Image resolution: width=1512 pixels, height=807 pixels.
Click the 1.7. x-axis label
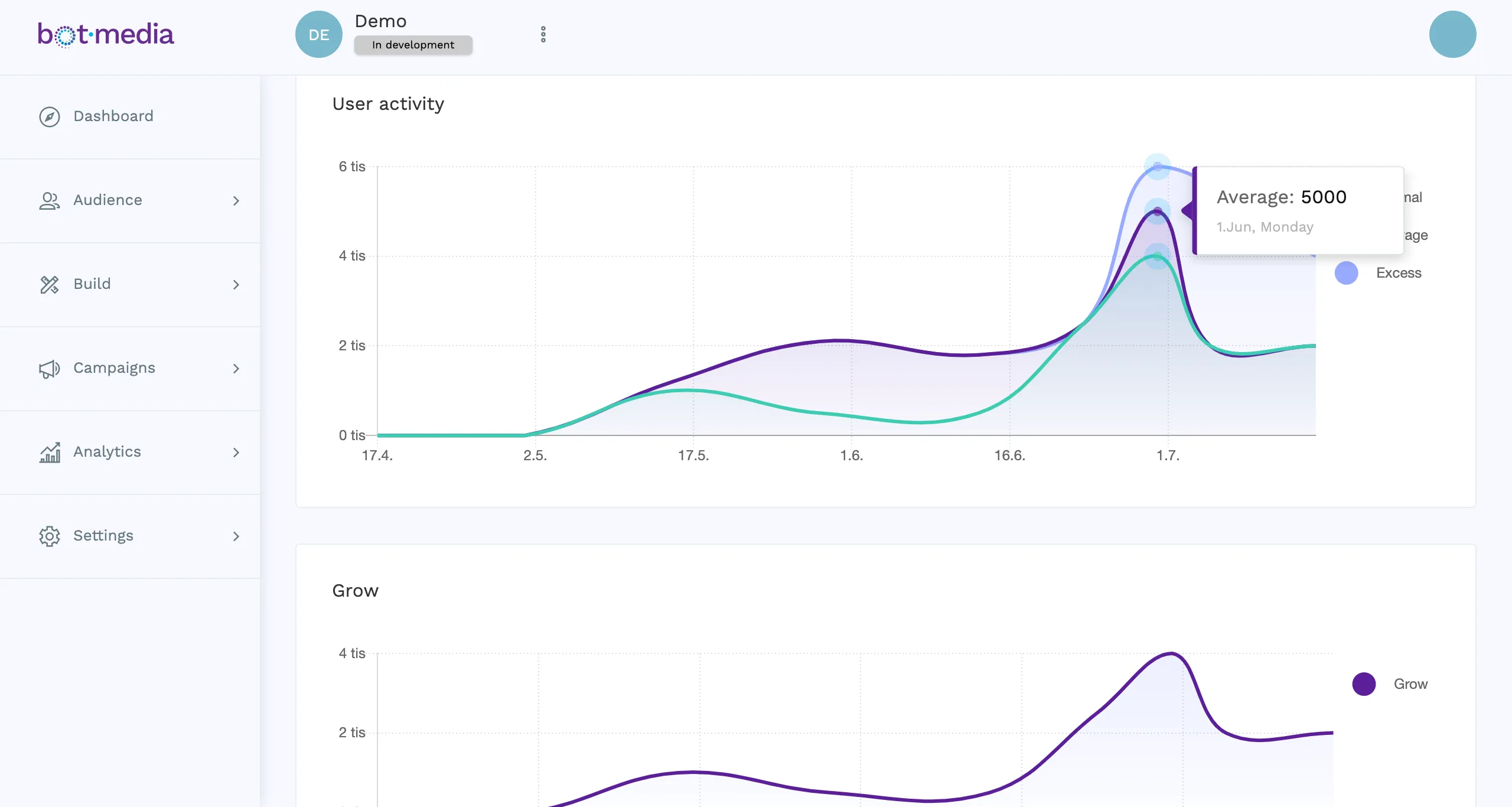point(1168,455)
